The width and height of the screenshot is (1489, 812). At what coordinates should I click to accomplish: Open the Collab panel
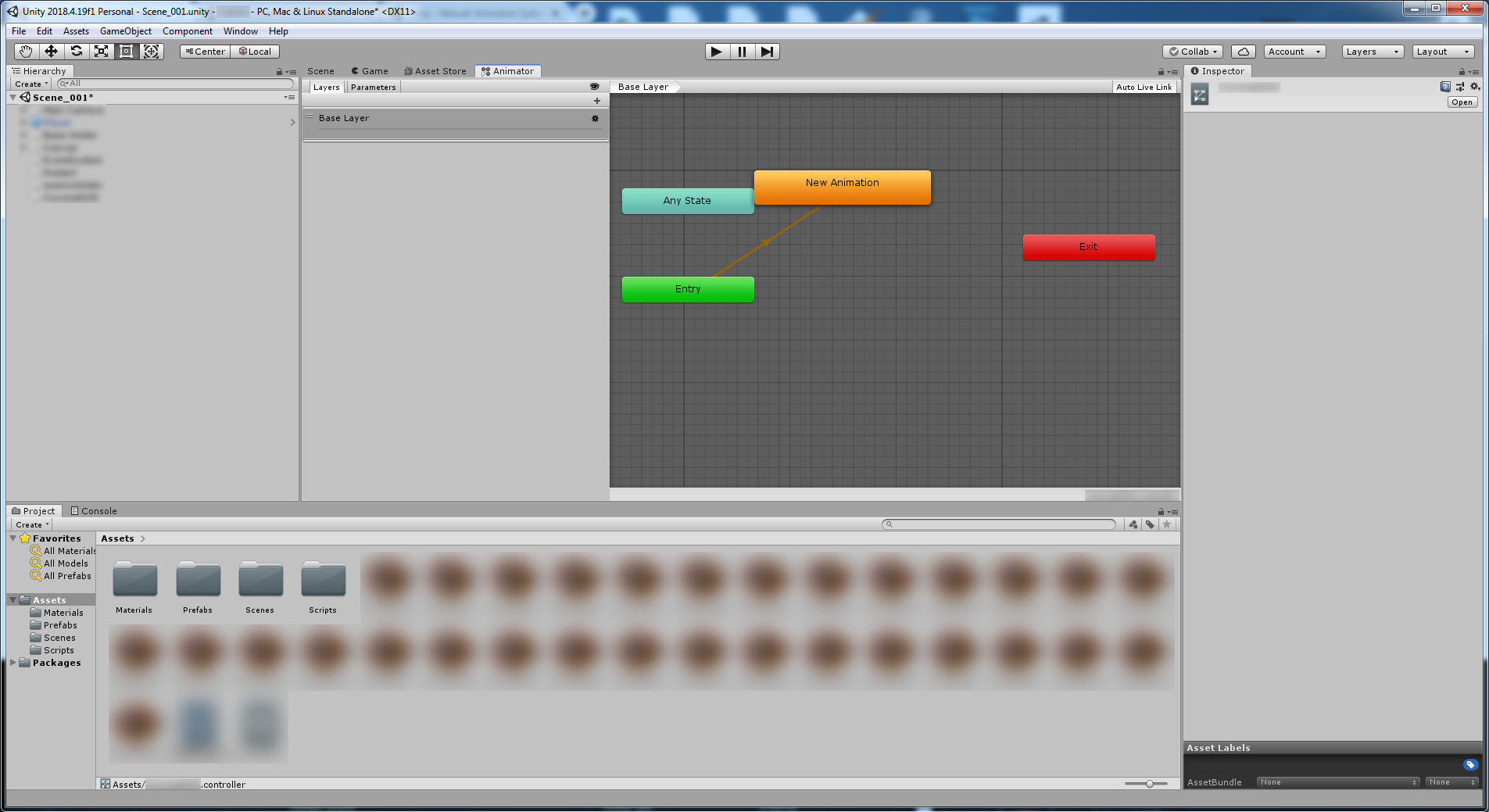point(1192,51)
